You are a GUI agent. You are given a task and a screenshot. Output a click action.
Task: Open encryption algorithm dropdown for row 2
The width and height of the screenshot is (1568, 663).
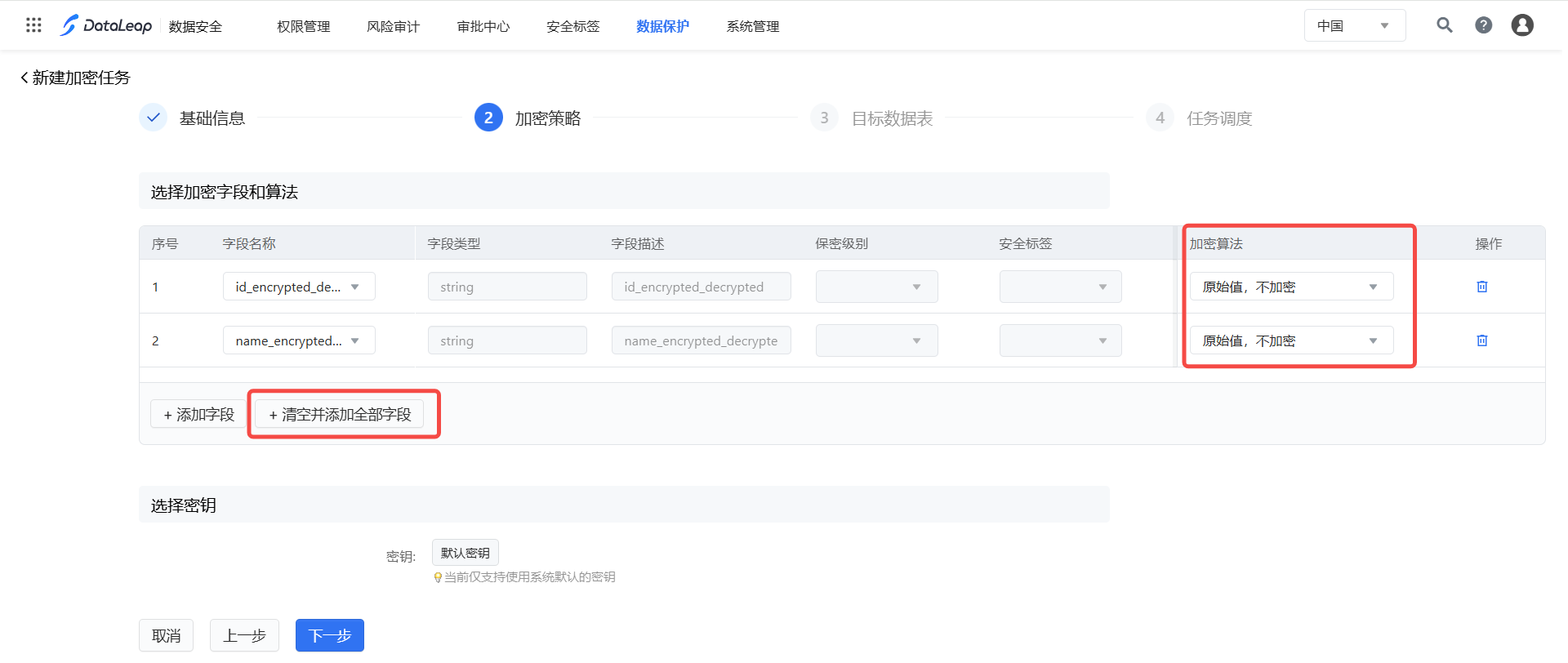[x=1290, y=340]
